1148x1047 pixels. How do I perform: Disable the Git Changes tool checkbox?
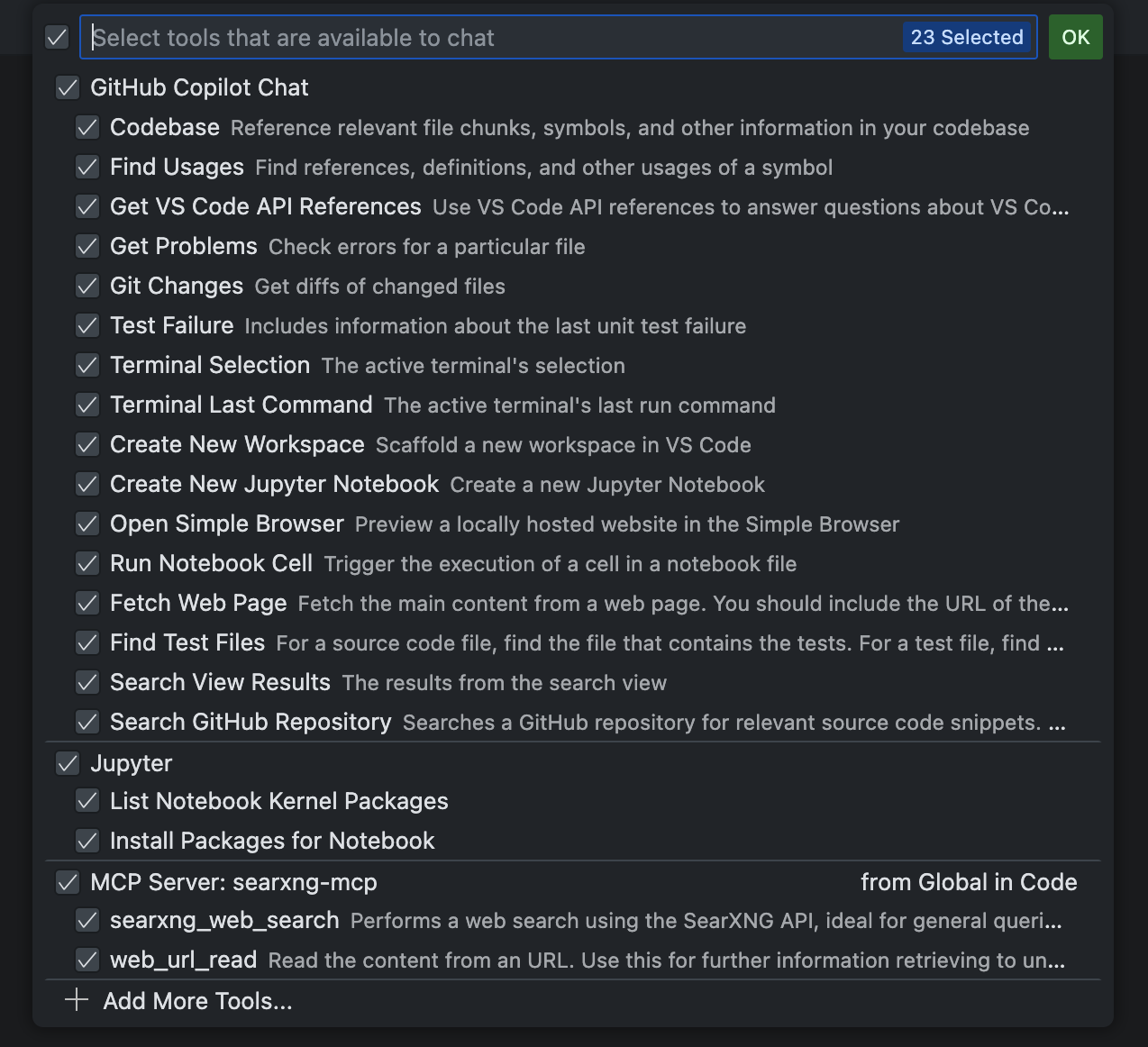tap(87, 287)
